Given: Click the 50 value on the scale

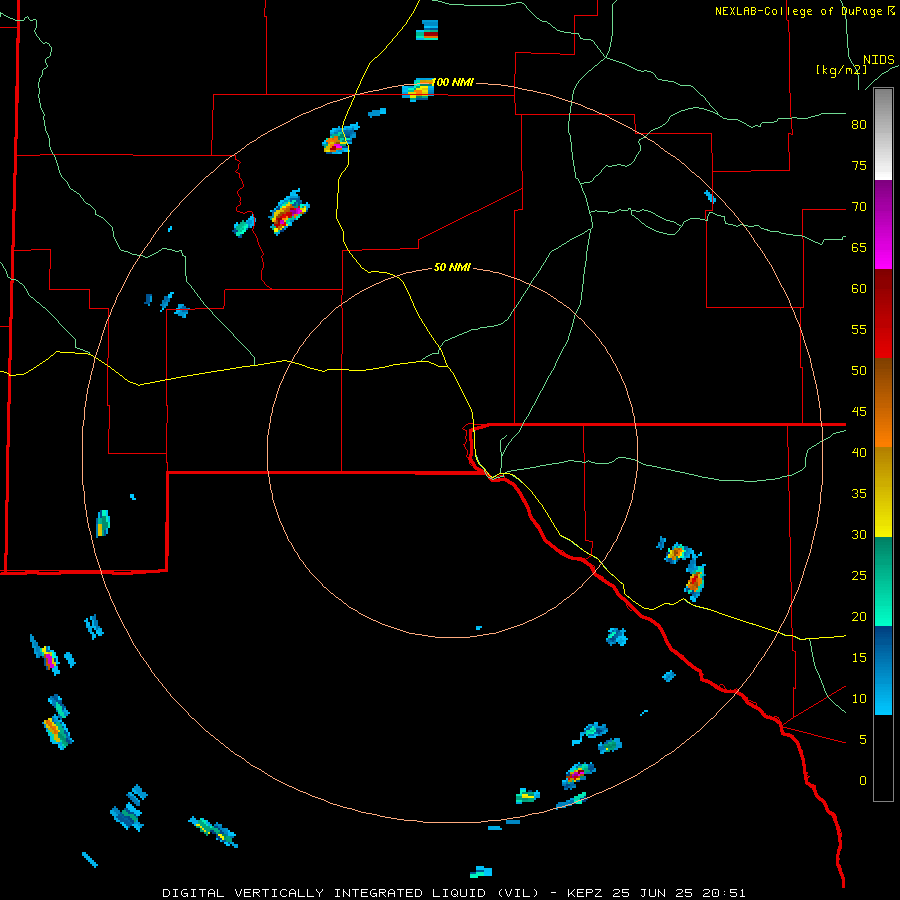Looking at the screenshot, I should coord(859,371).
